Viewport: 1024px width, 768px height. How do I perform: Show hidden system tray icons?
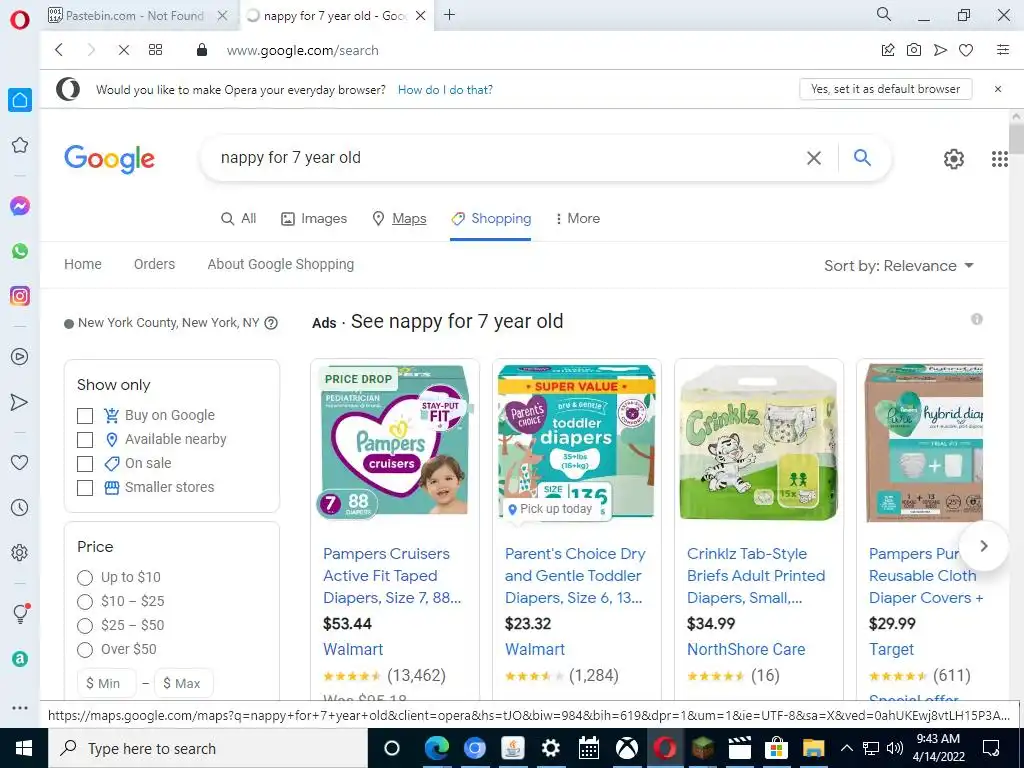click(x=846, y=748)
